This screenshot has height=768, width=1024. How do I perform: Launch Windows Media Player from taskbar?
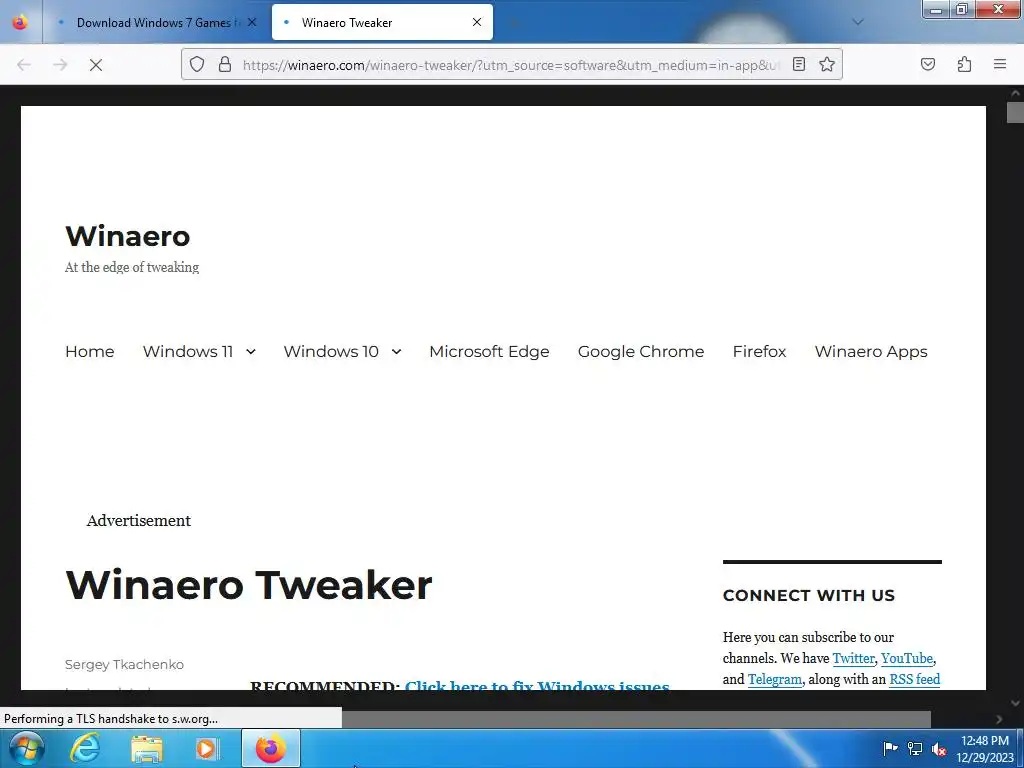206,748
